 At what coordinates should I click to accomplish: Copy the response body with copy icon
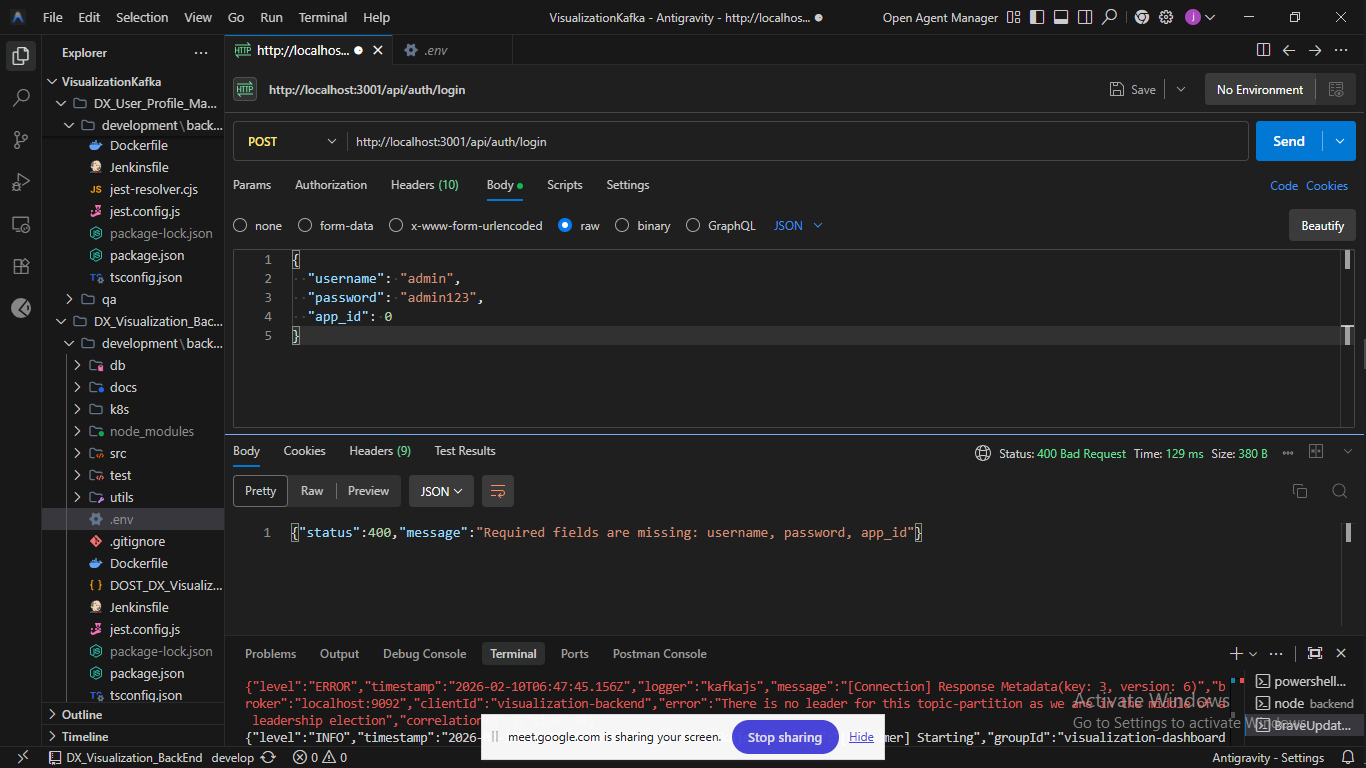point(1299,491)
